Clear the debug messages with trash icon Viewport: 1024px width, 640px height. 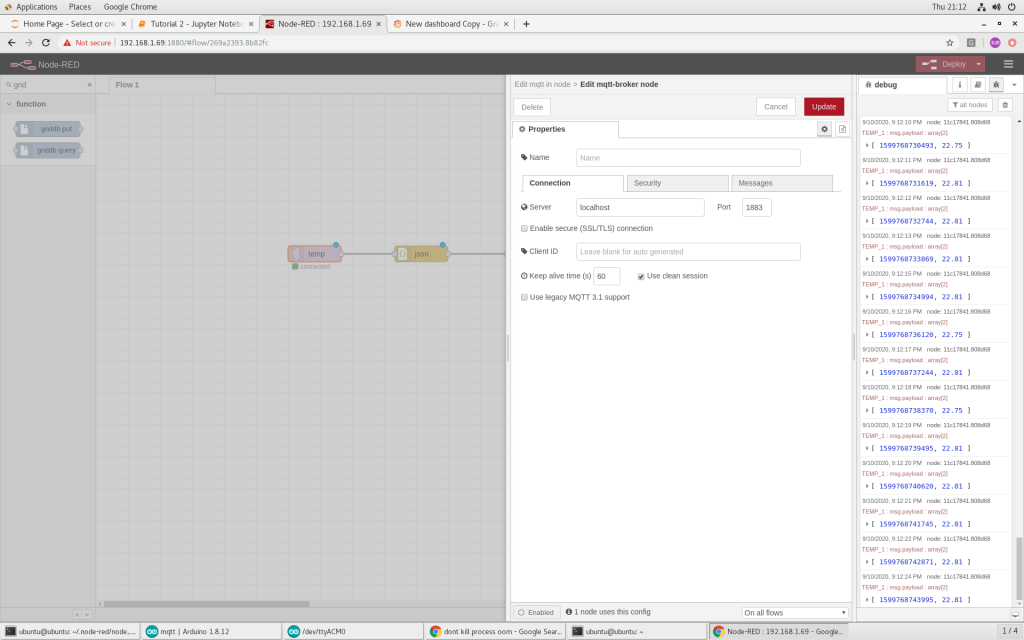[x=1005, y=104]
